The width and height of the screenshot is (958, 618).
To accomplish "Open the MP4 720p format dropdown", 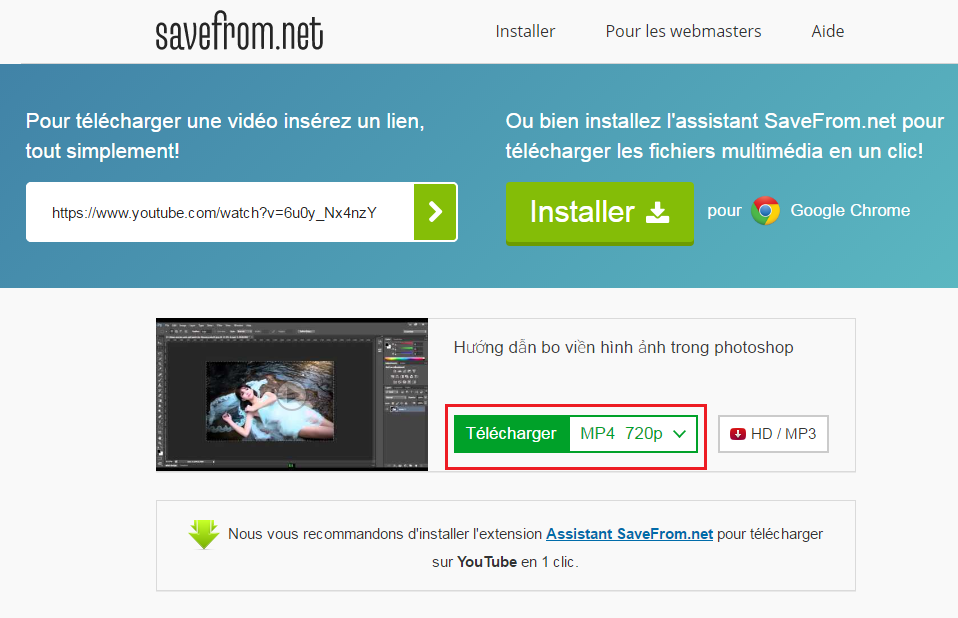I will (621, 433).
